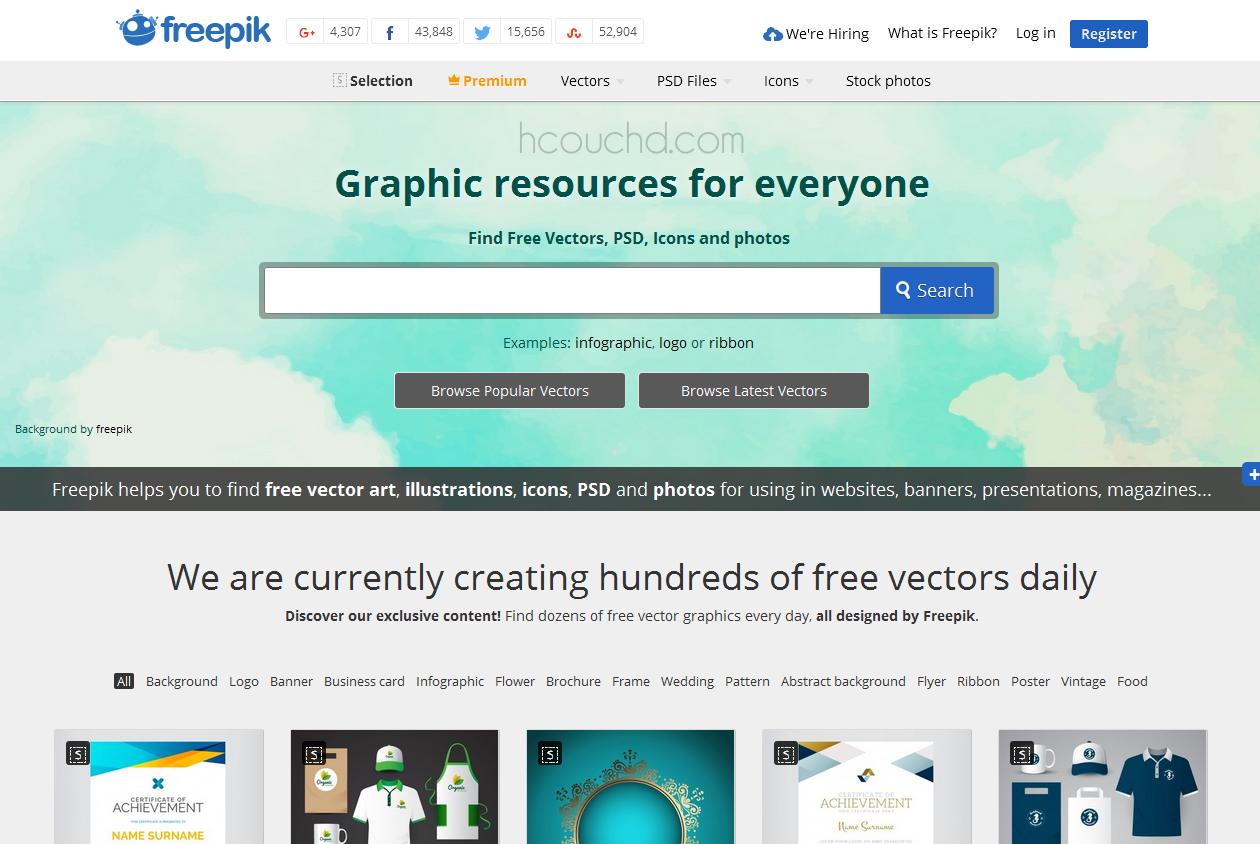This screenshot has width=1260, height=844.
Task: Open Stock photos in the navbar
Action: click(888, 81)
